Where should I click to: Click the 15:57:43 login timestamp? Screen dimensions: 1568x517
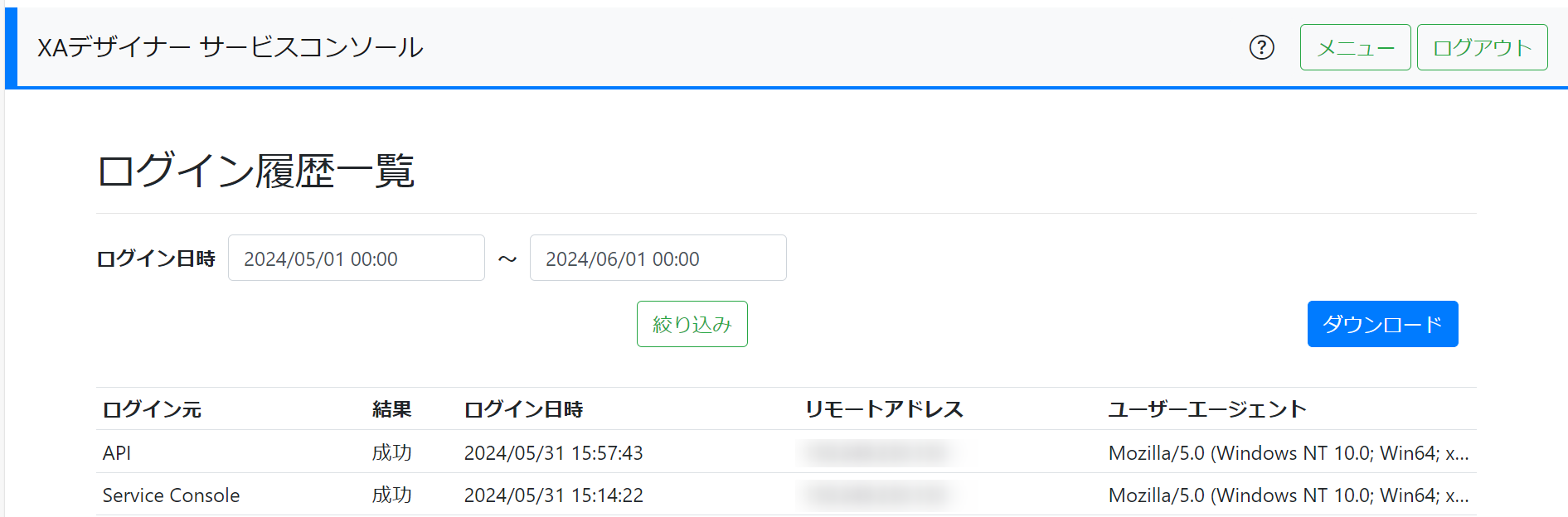pyautogui.click(x=553, y=453)
